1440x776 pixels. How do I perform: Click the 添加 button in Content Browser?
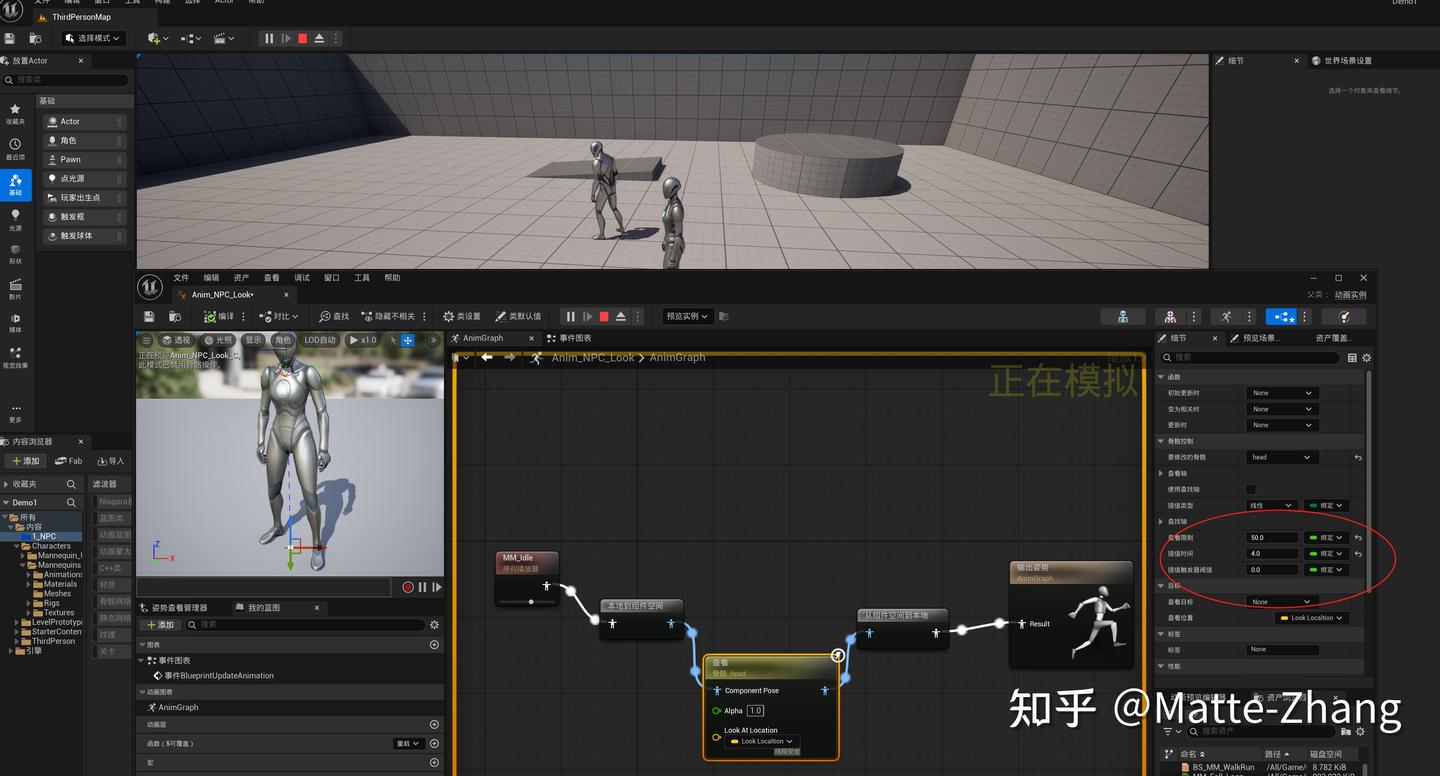[x=25, y=461]
